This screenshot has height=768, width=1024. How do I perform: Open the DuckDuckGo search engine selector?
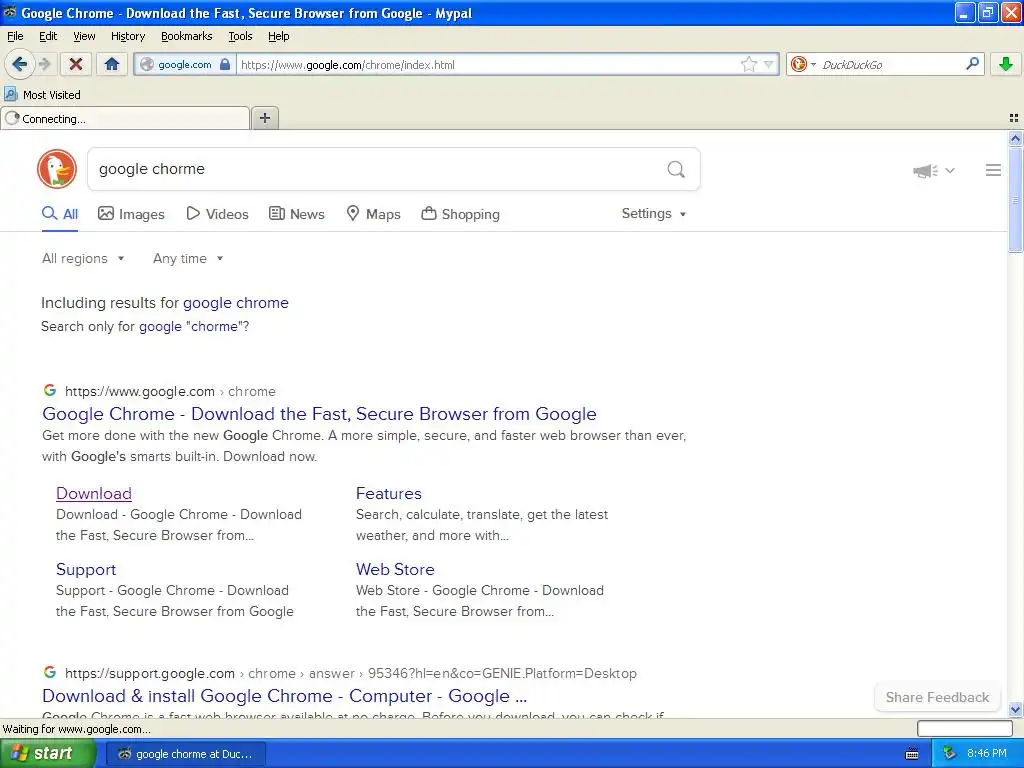tap(803, 64)
